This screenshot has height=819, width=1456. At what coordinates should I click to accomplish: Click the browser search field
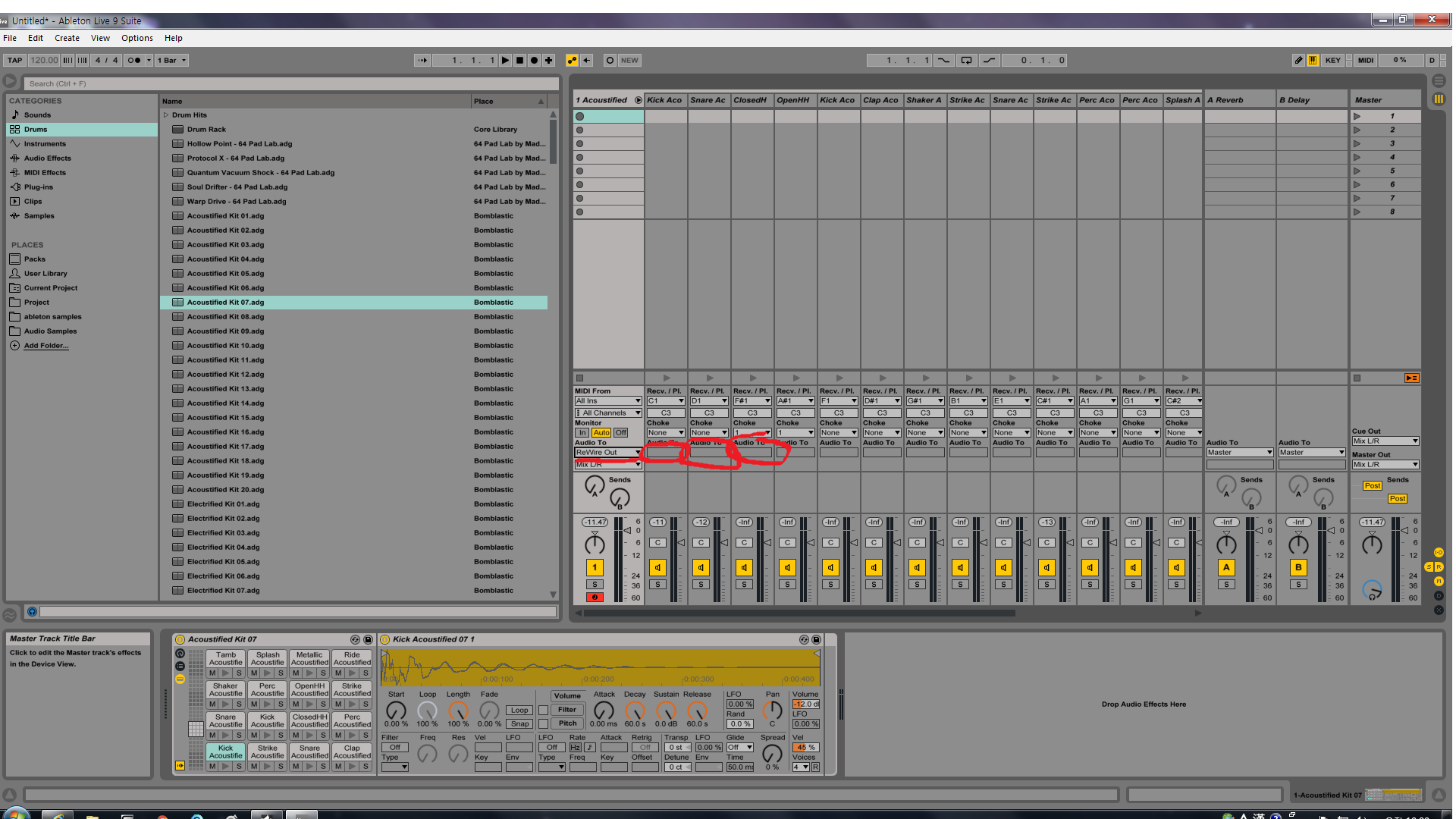pyautogui.click(x=291, y=83)
